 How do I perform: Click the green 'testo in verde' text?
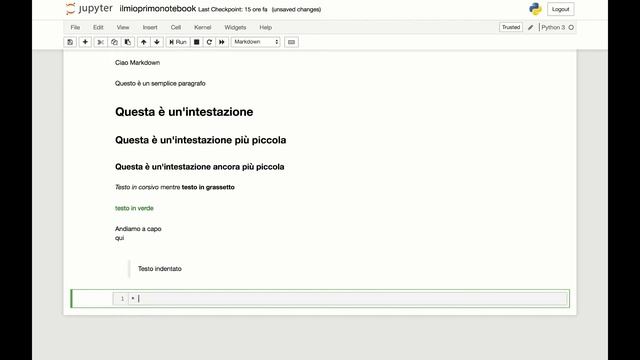[134, 208]
